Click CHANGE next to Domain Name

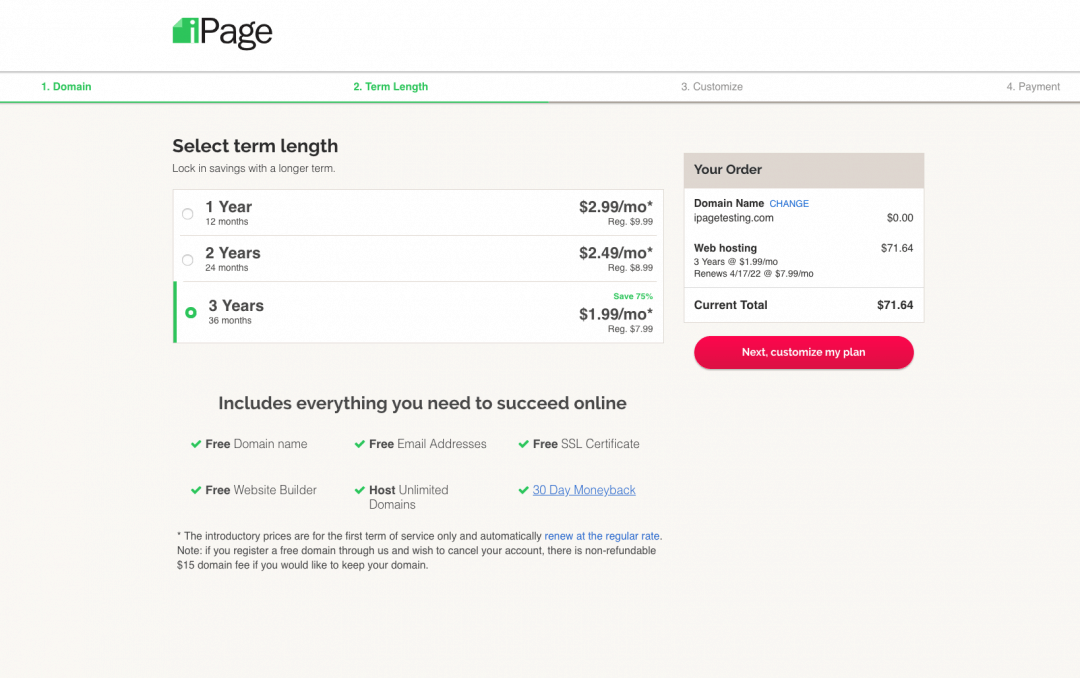click(x=789, y=203)
